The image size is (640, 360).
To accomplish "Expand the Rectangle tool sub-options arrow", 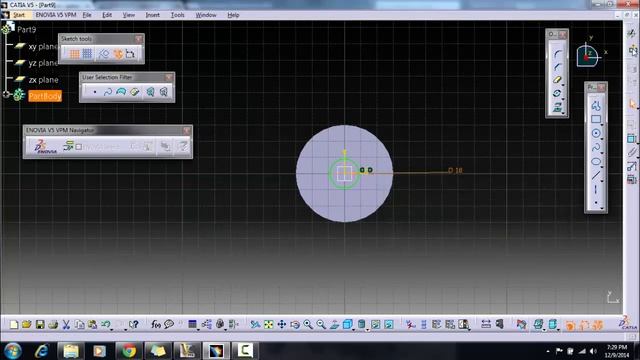I will 602,124.
